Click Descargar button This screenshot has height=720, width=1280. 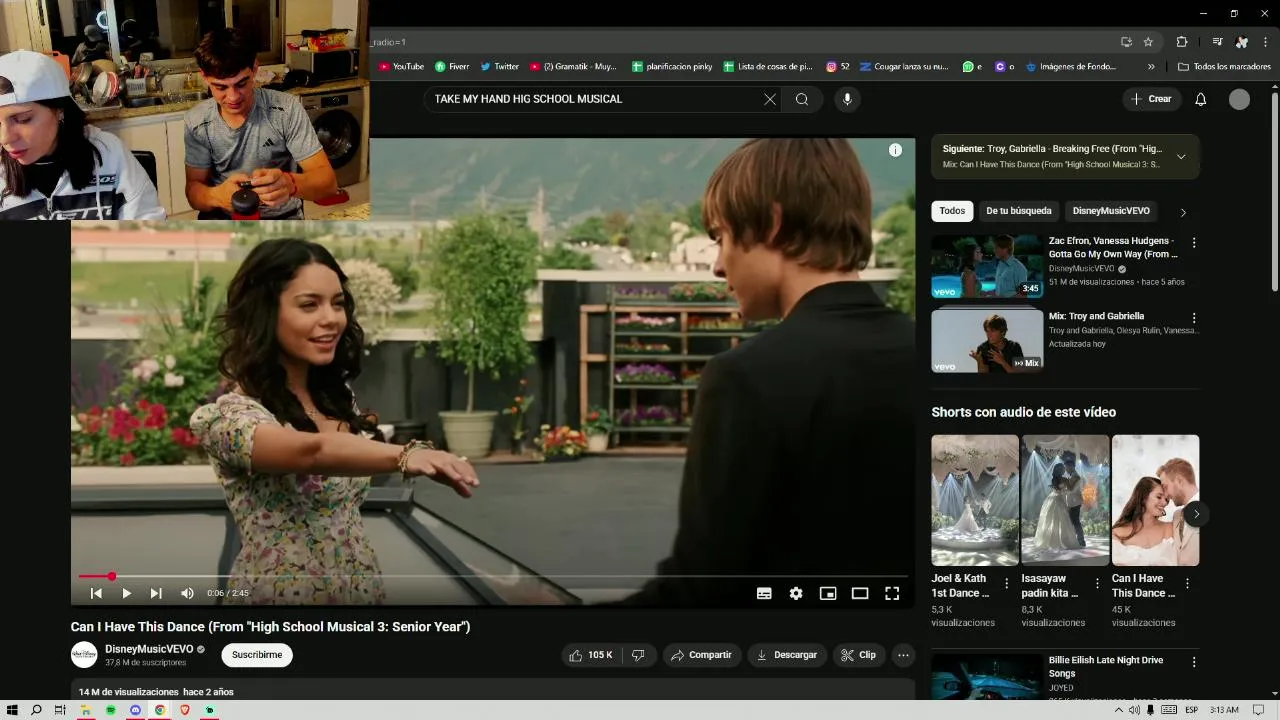[x=787, y=655]
